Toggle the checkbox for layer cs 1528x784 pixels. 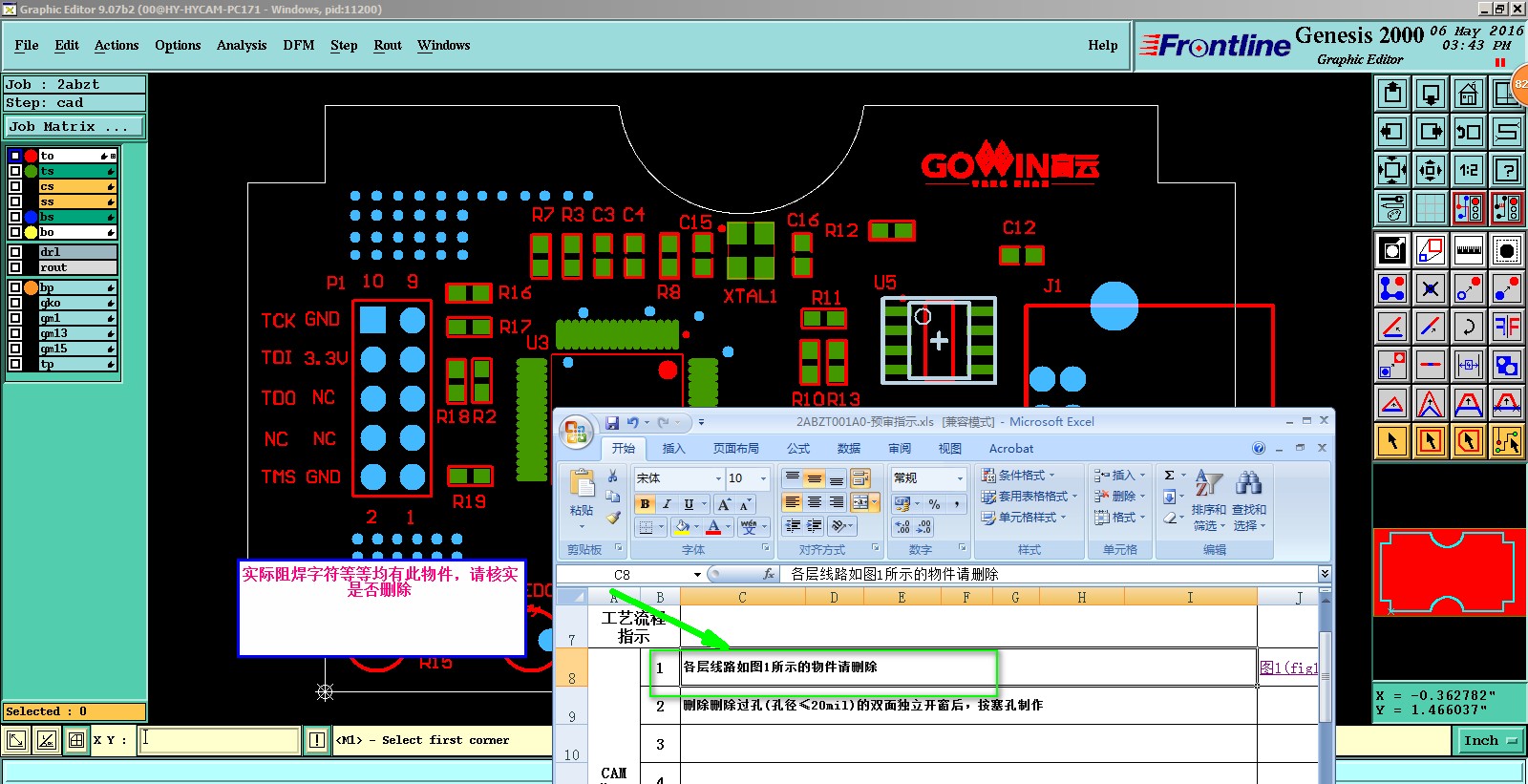click(15, 186)
